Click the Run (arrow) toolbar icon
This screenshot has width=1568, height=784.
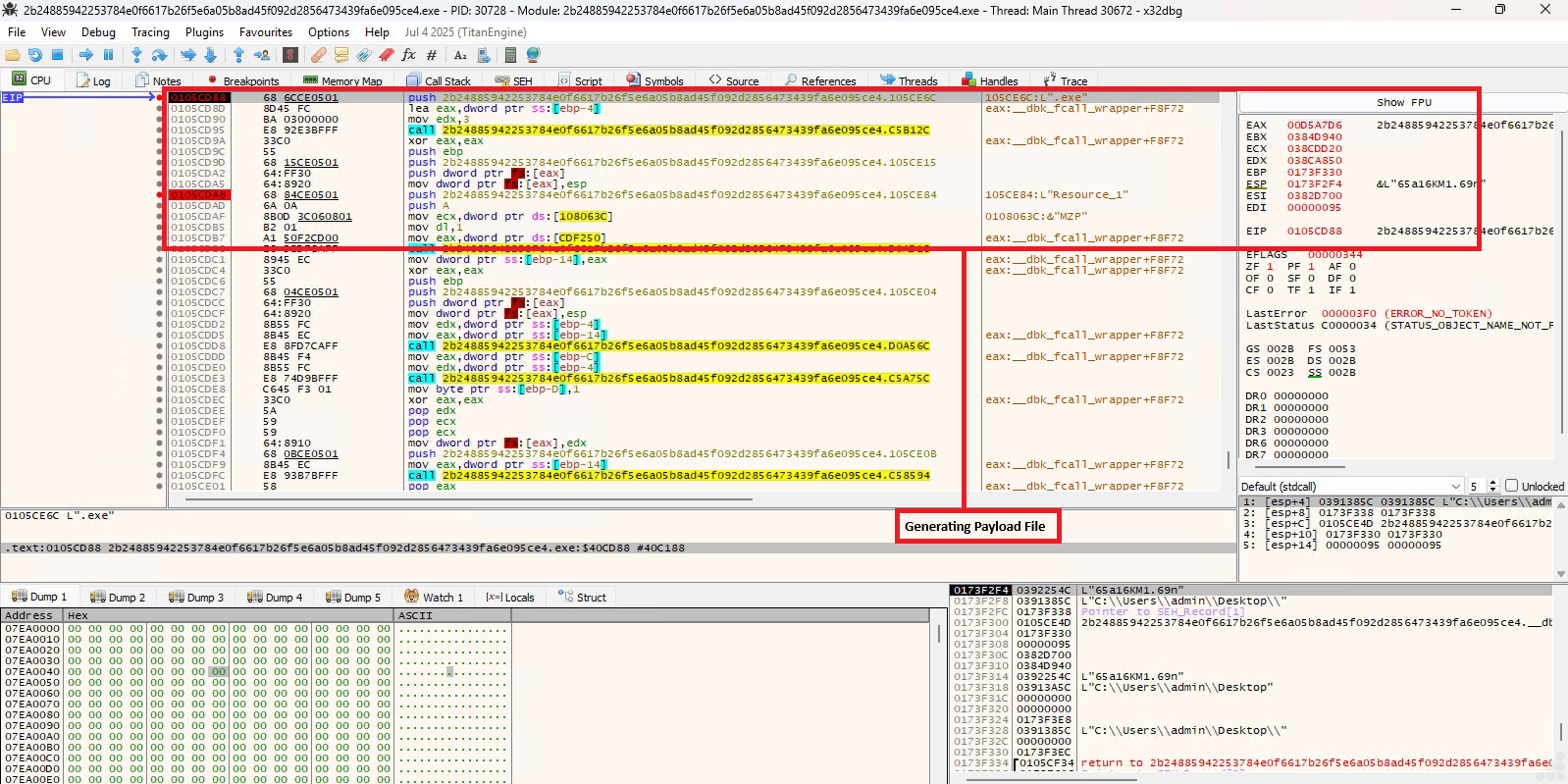85,55
